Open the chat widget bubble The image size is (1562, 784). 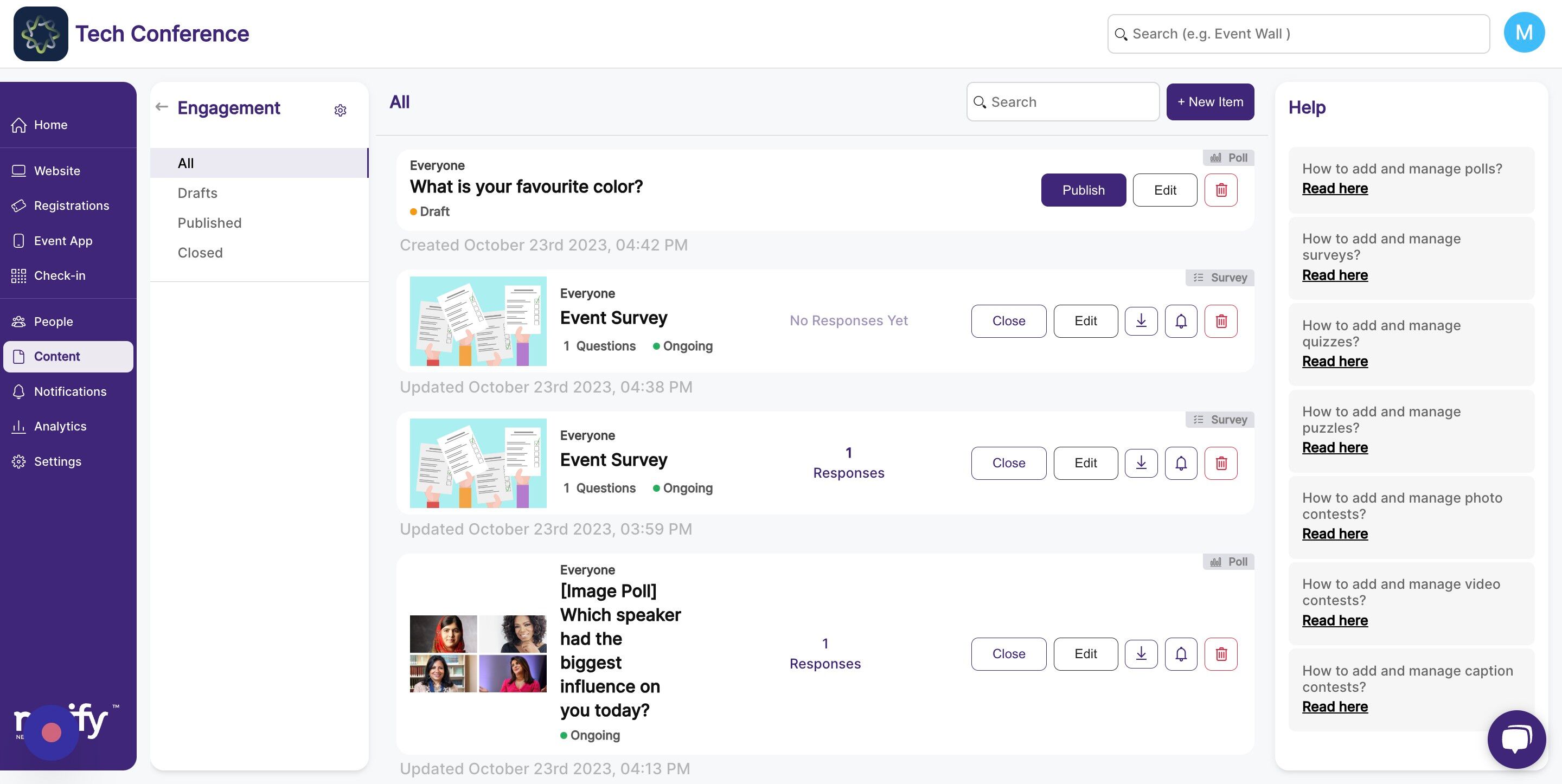1516,738
